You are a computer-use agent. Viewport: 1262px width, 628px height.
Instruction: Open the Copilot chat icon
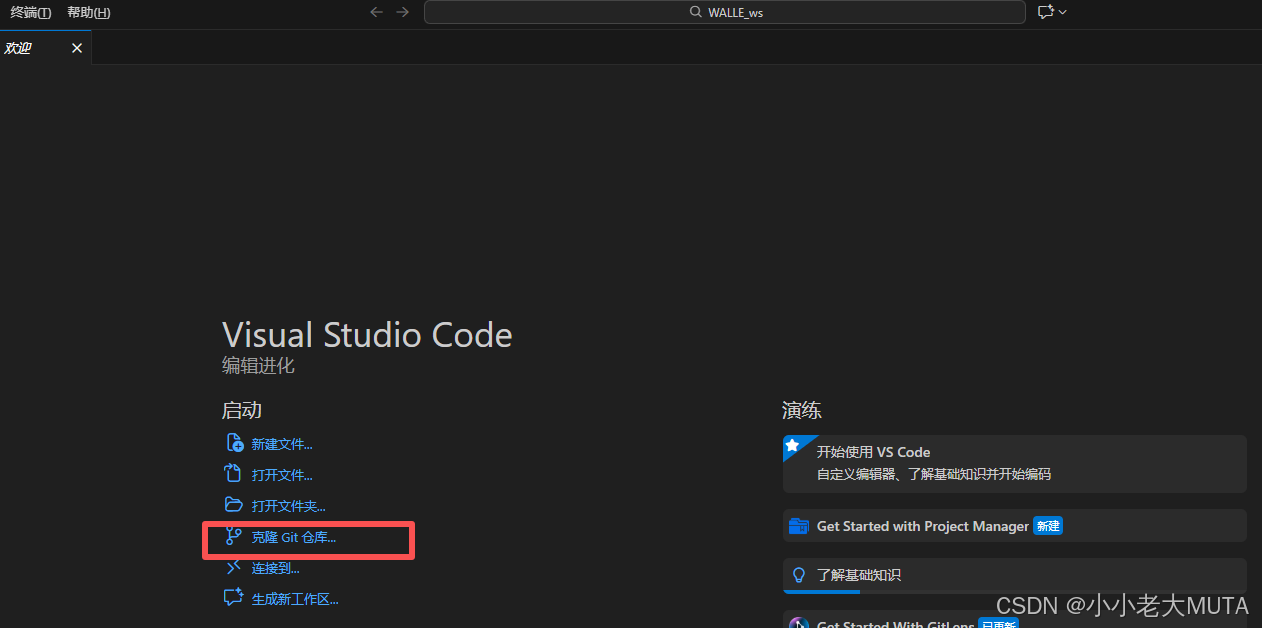point(1046,12)
